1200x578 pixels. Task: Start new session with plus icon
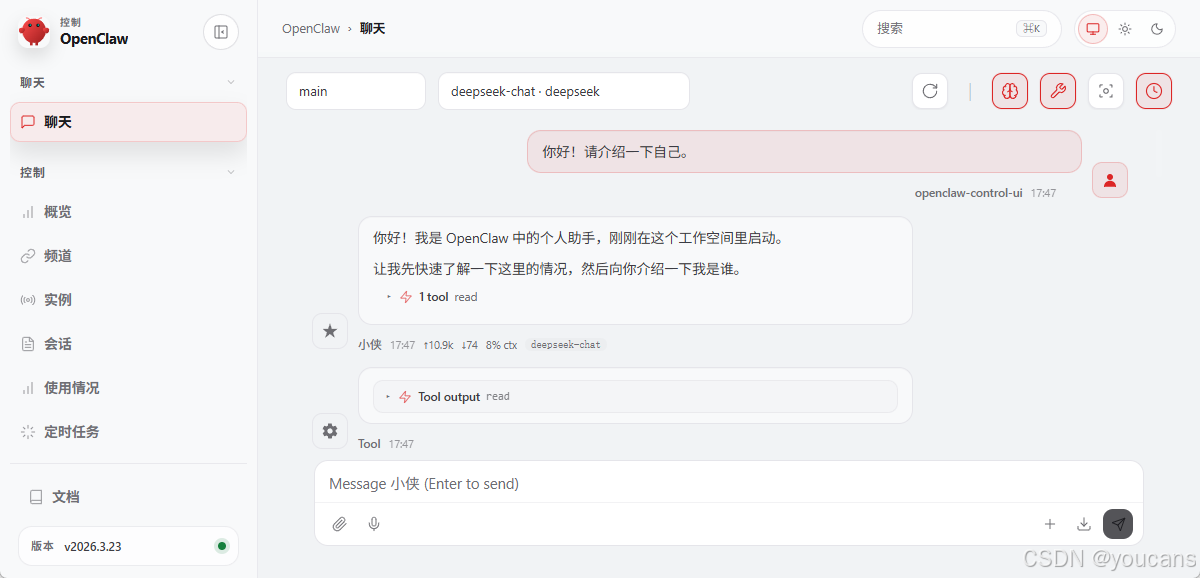click(x=1050, y=524)
